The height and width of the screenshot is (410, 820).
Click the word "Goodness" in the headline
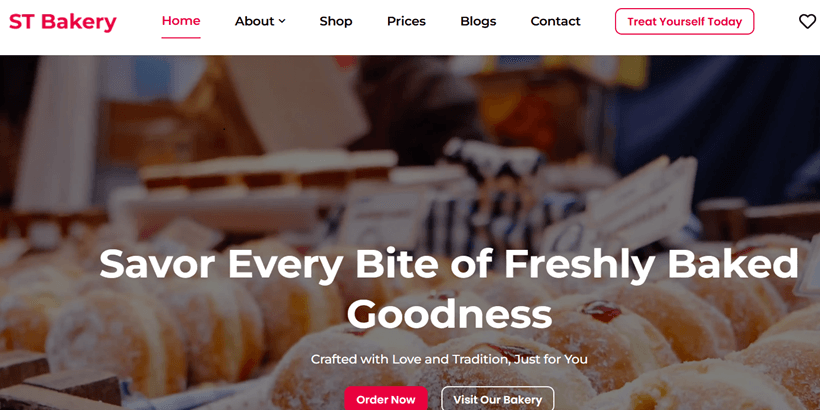click(x=449, y=314)
